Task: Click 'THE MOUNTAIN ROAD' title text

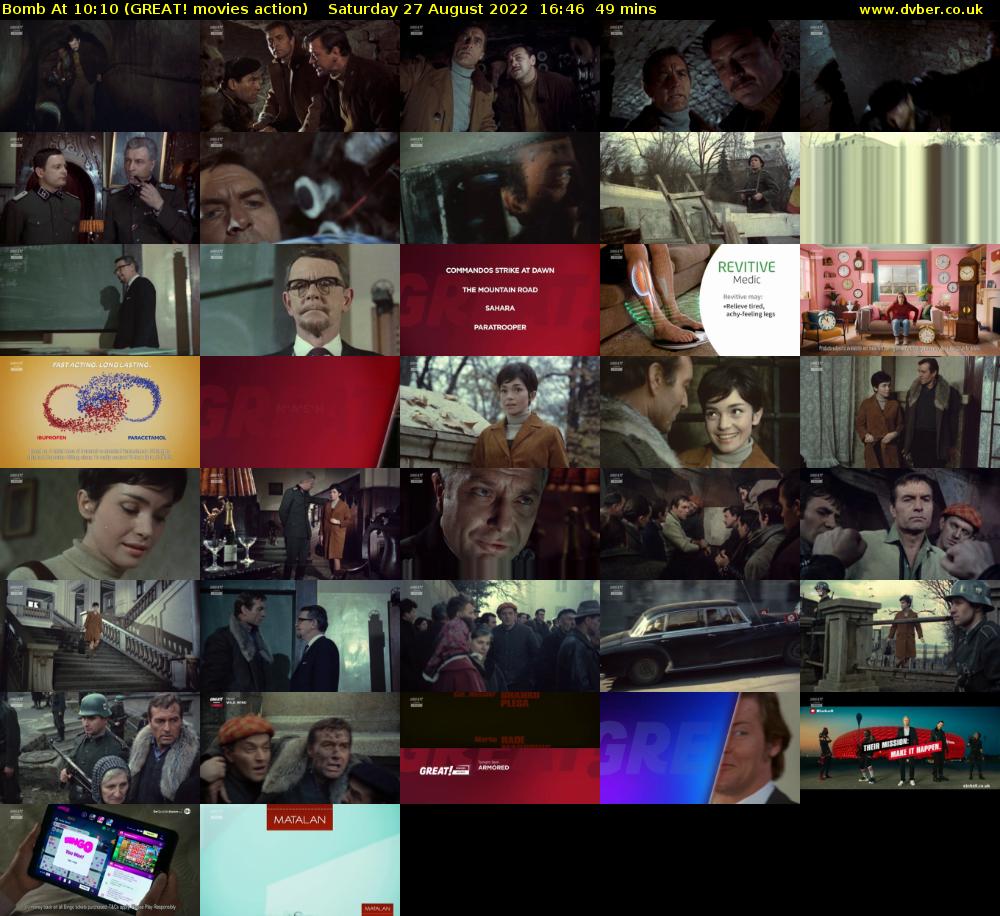Action: [500, 290]
